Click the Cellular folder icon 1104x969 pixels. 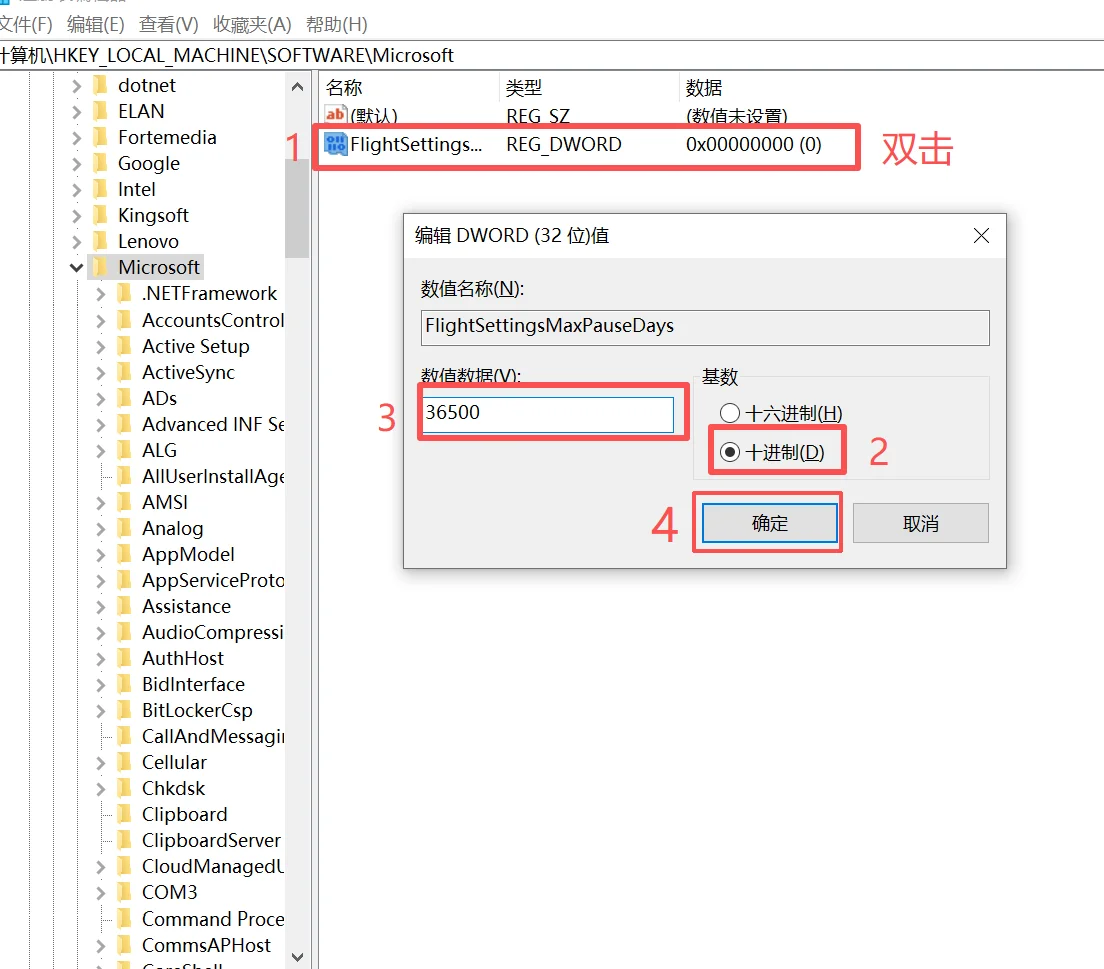click(125, 763)
